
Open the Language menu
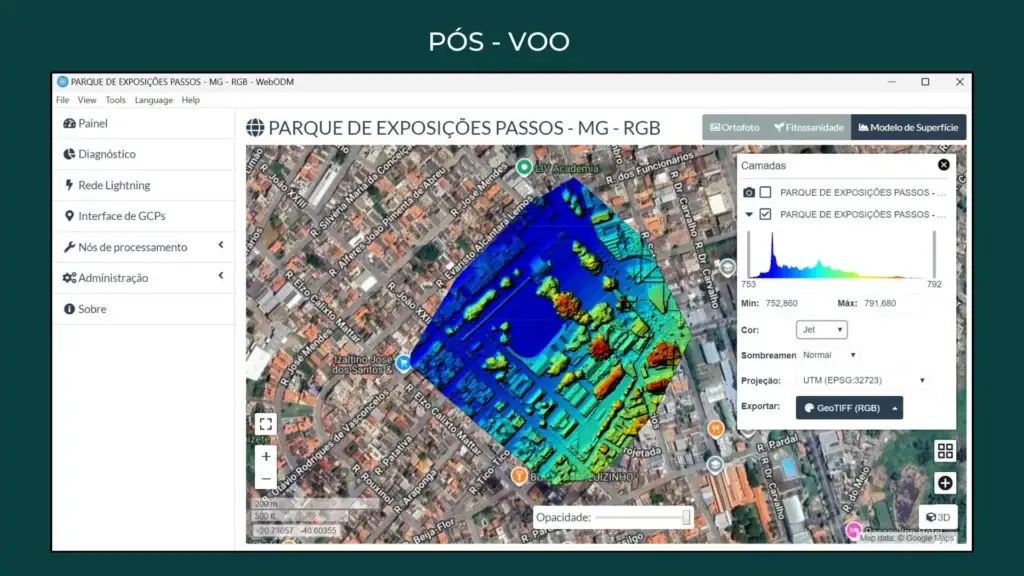coord(153,100)
